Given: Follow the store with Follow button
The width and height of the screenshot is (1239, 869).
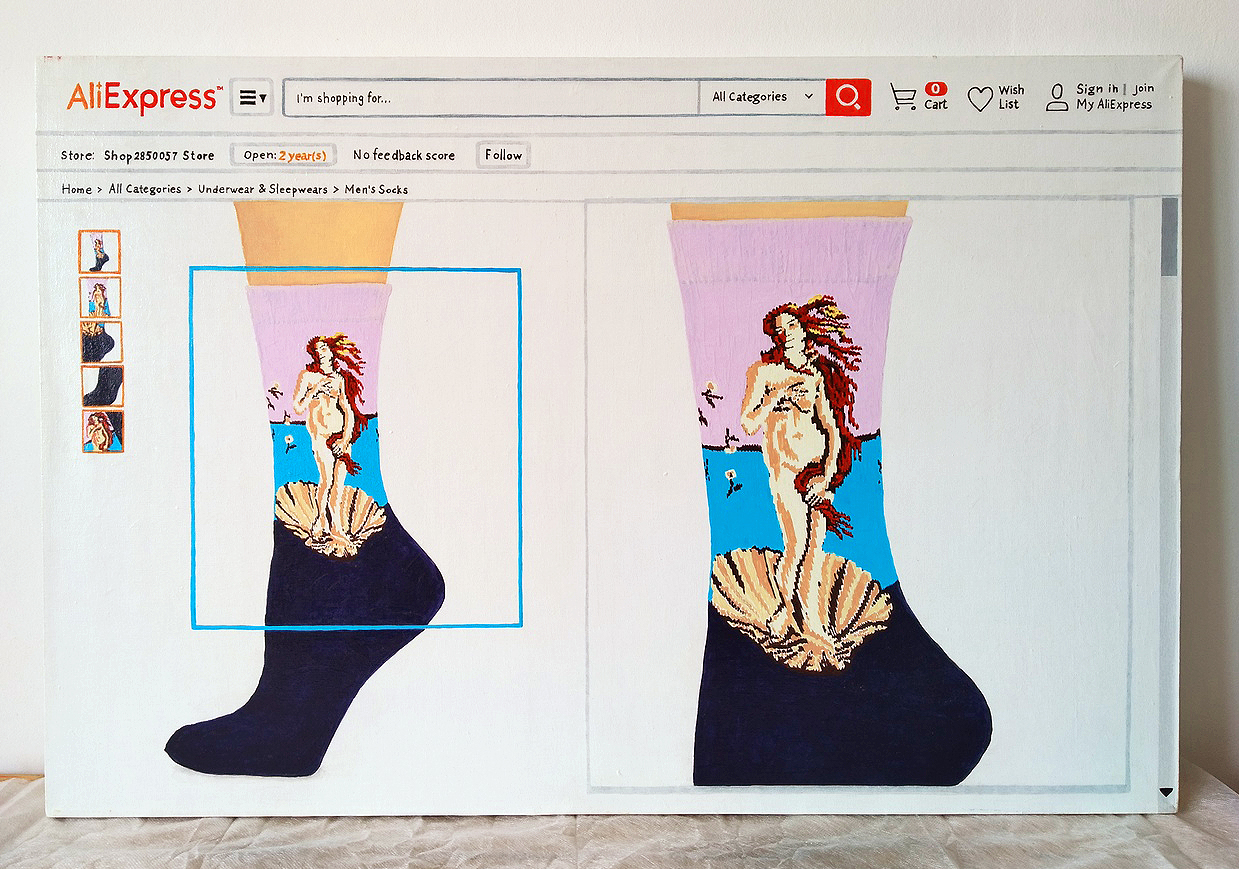Looking at the screenshot, I should tap(503, 155).
